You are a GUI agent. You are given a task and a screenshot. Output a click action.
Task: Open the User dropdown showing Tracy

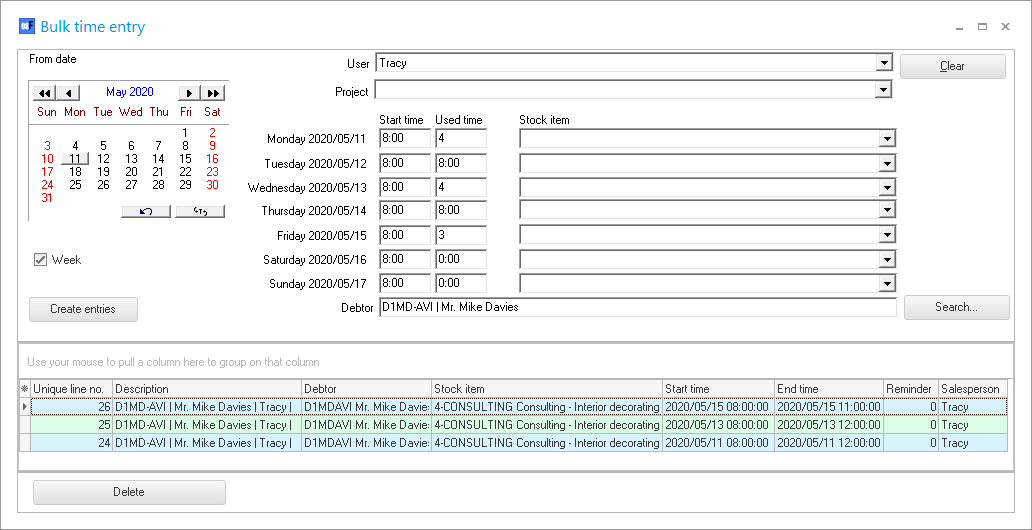coord(883,63)
